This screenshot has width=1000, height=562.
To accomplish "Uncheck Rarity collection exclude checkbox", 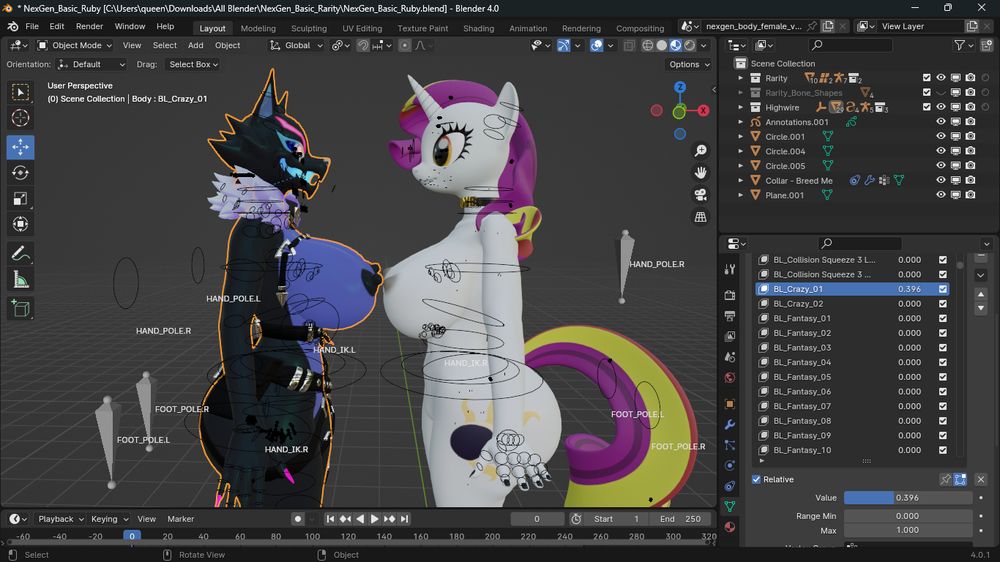I will tap(927, 77).
